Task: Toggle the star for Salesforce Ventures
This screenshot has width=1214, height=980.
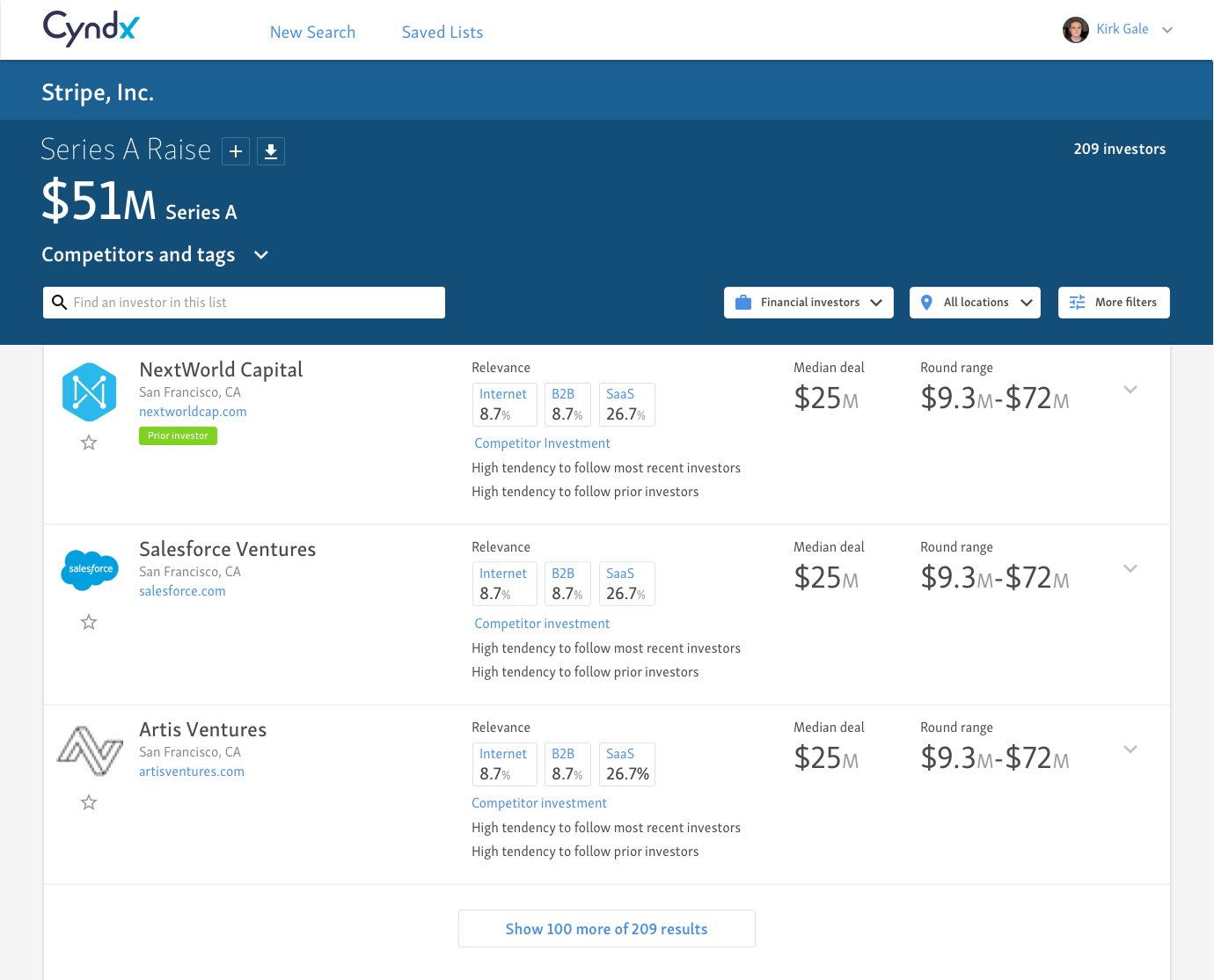Action: coord(89,623)
